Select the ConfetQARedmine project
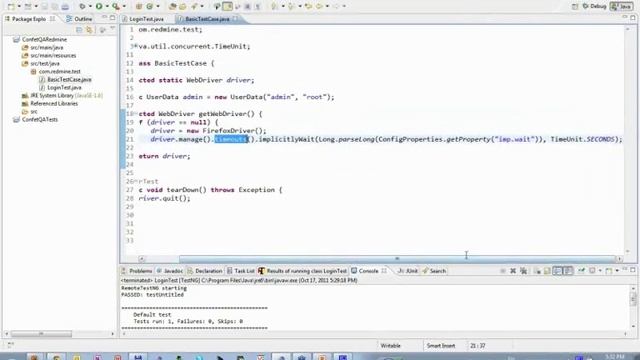The width and height of the screenshot is (640, 360). [x=44, y=40]
